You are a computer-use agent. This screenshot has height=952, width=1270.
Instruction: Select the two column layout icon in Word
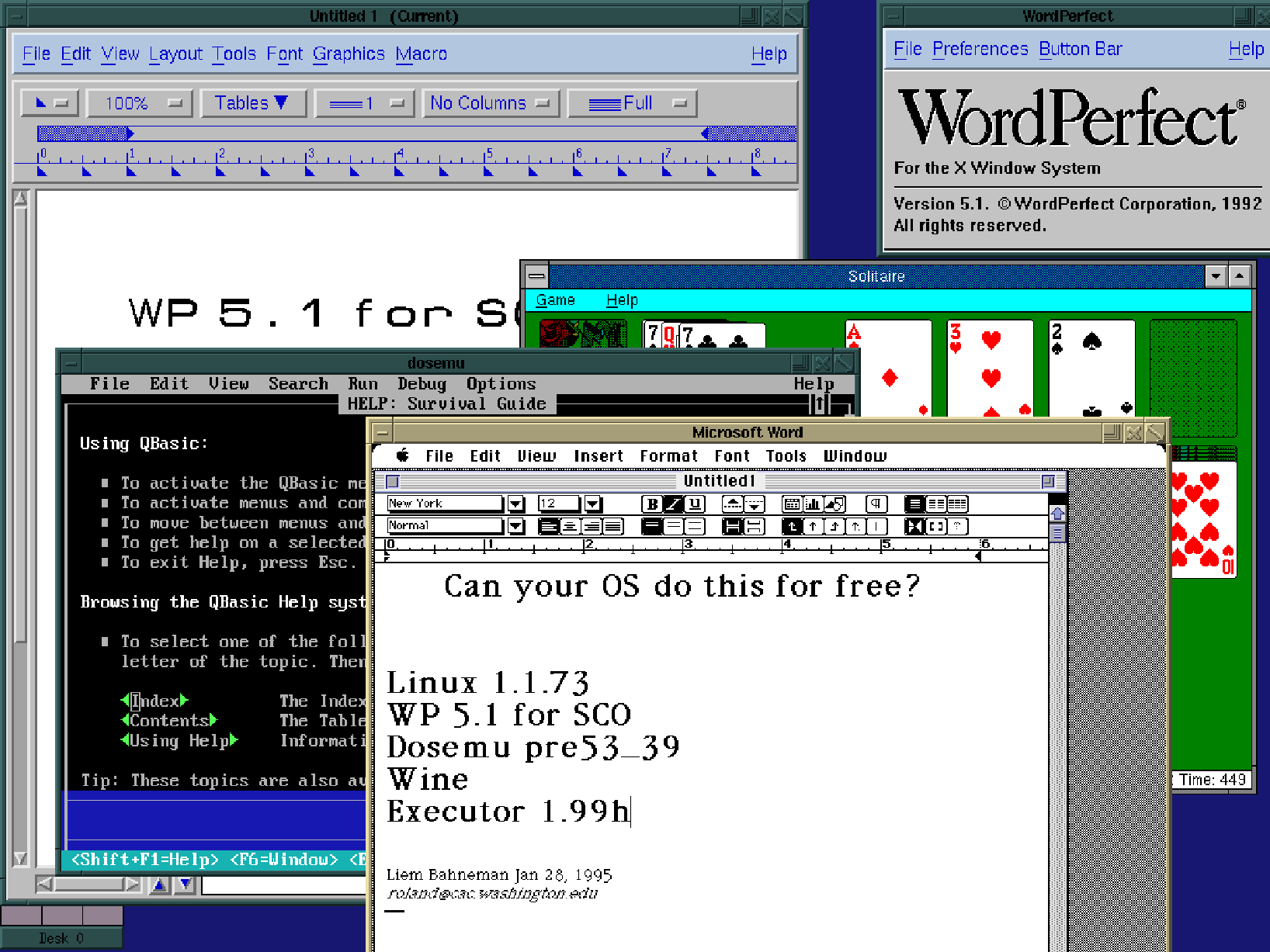(936, 504)
